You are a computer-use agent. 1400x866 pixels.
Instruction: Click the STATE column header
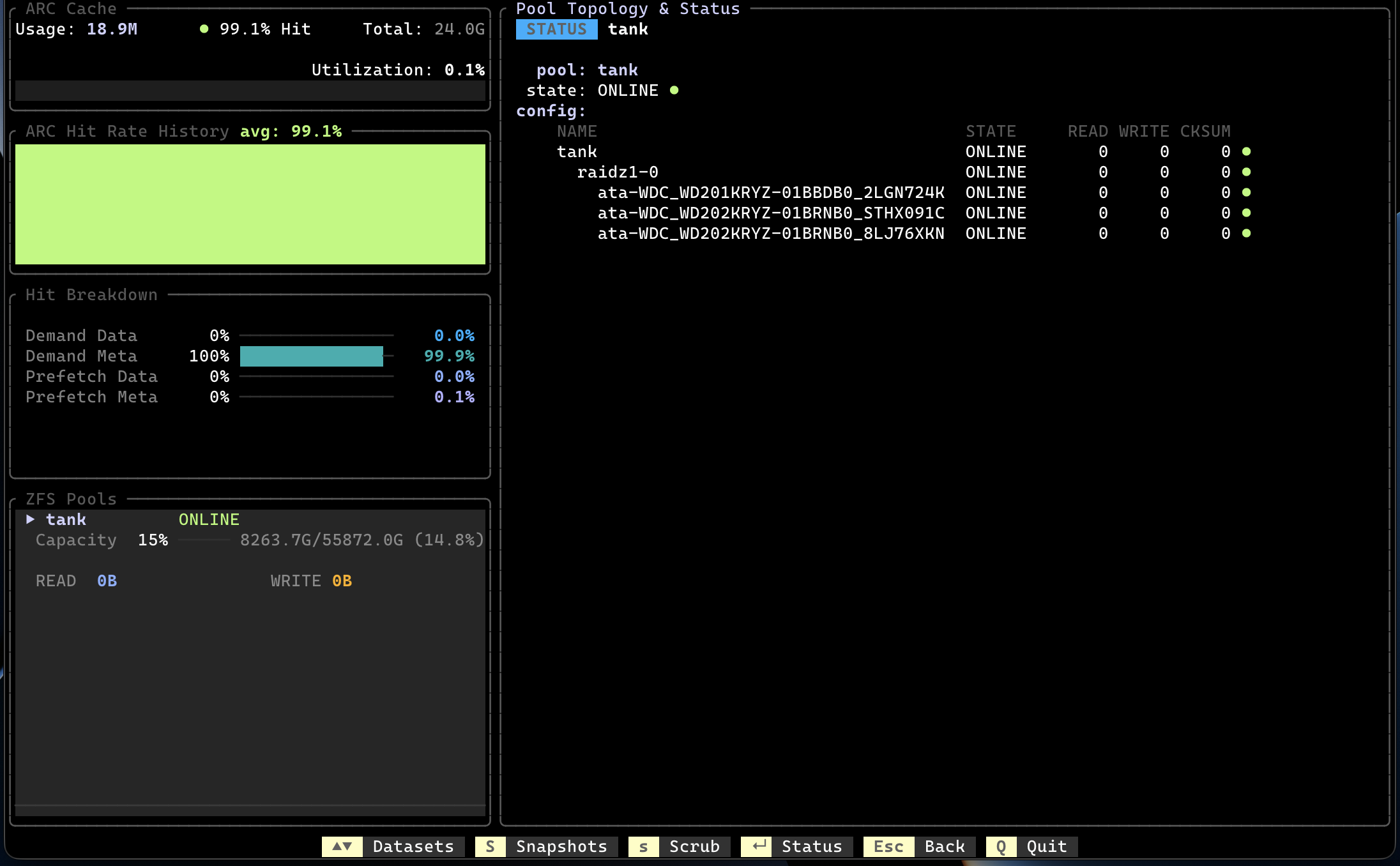pyautogui.click(x=991, y=131)
